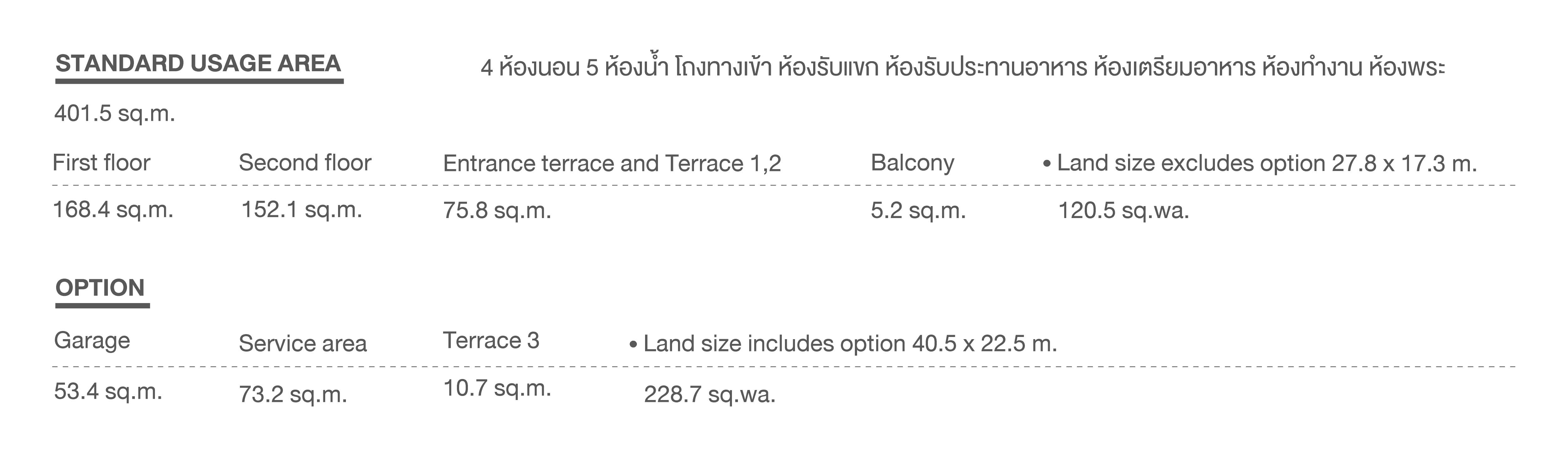
Task: Click the First floor label
Action: 101,163
